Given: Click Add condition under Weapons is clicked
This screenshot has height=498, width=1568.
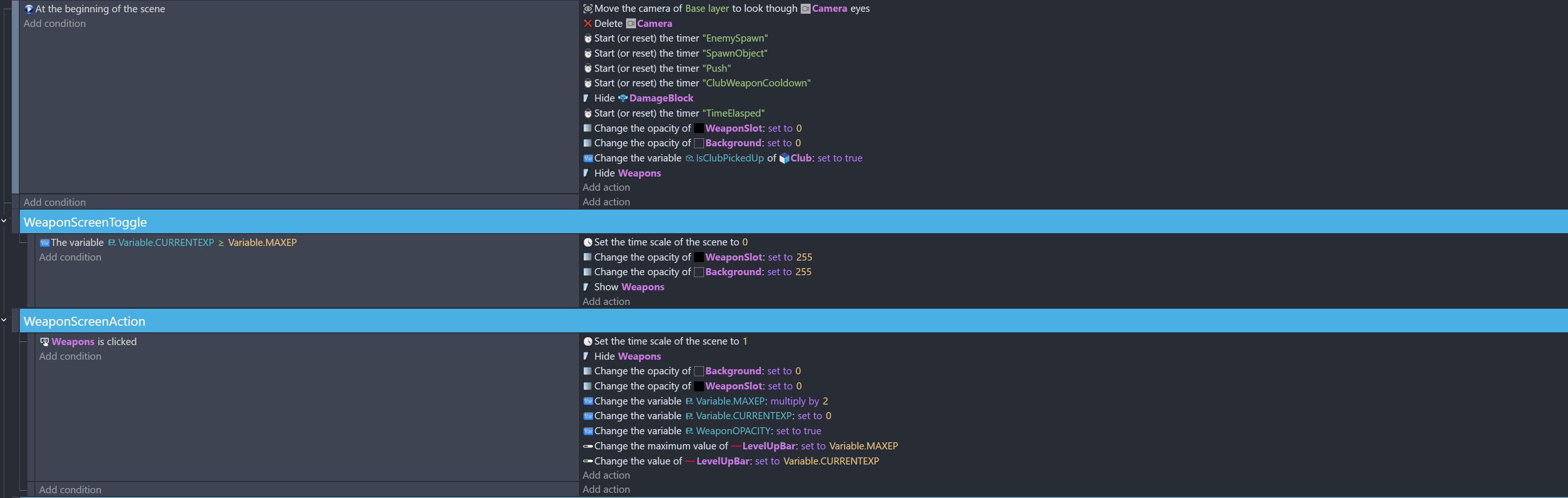Looking at the screenshot, I should click(70, 357).
